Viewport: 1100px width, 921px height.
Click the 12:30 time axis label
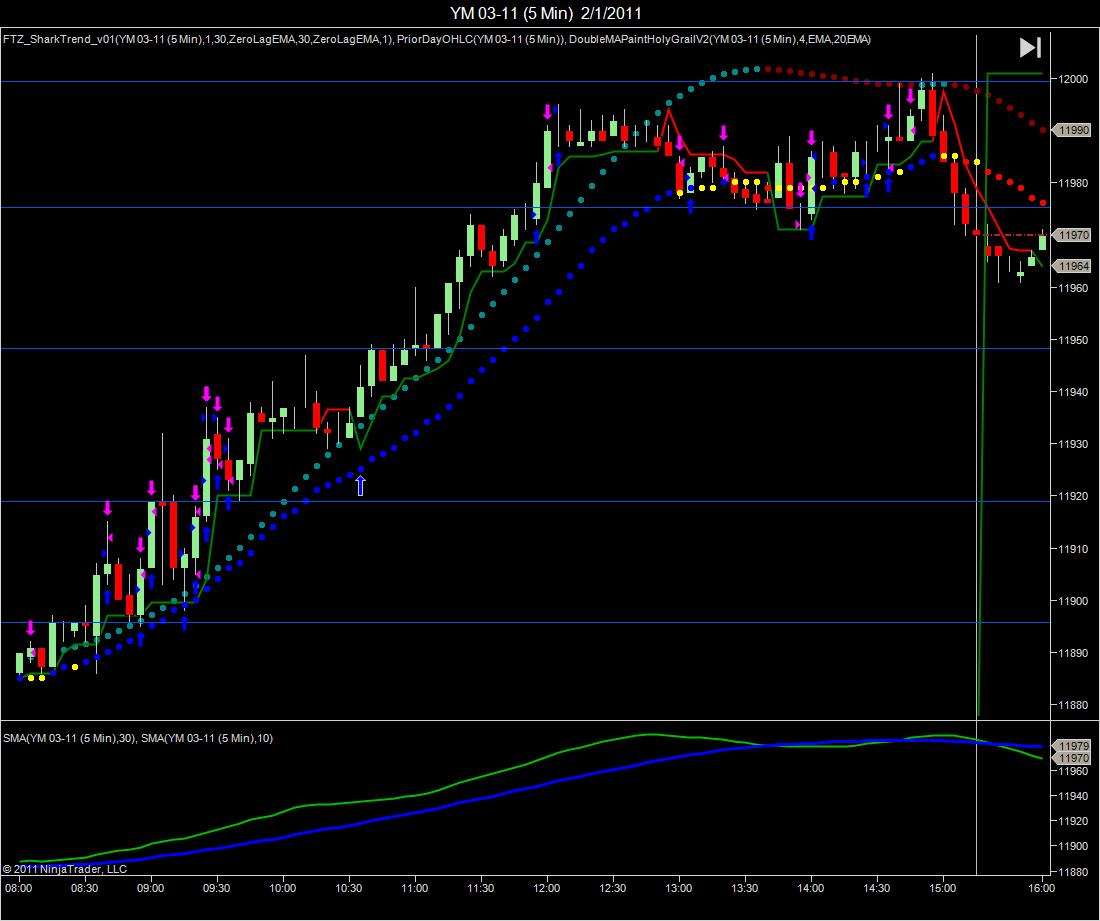tap(612, 888)
